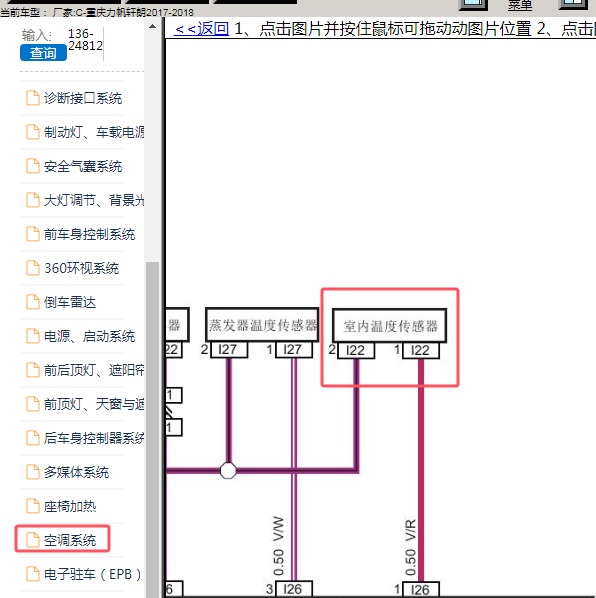Open 制动灯、车载电源 diagram entry

tap(94, 132)
